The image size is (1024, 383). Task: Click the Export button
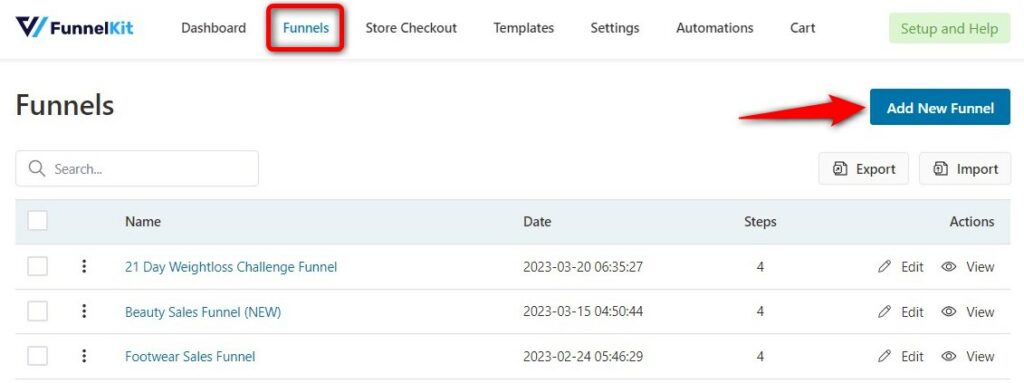coord(863,169)
